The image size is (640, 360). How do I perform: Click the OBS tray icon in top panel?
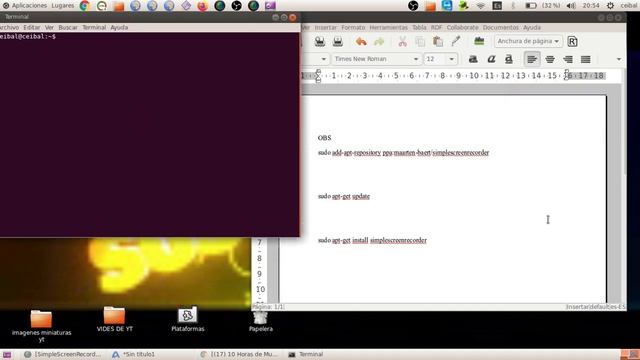413,6
